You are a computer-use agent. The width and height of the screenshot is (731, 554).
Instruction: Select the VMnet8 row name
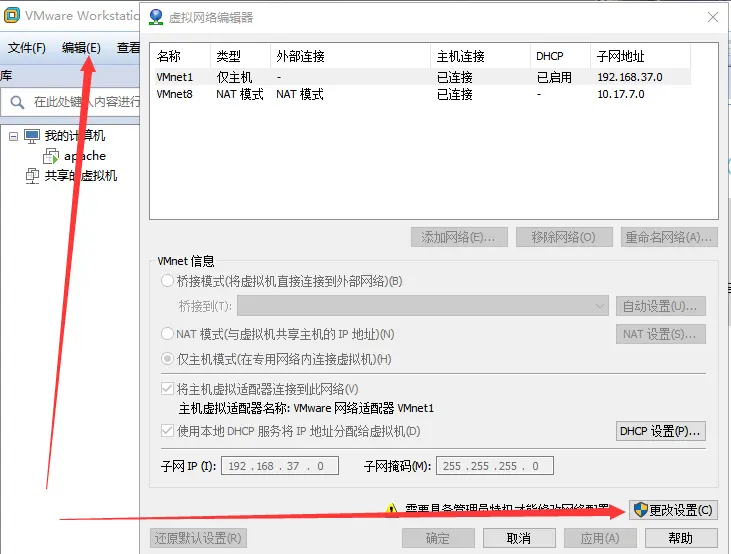click(174, 94)
